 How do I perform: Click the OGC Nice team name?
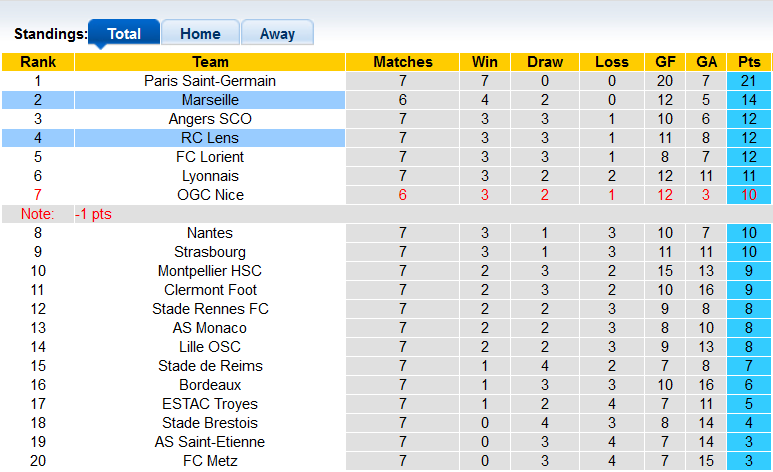coord(210,195)
